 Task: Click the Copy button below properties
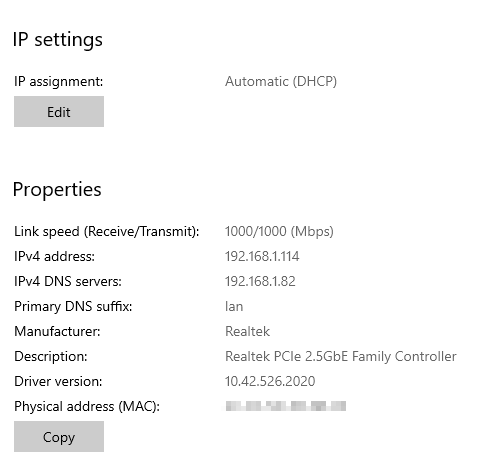[59, 436]
